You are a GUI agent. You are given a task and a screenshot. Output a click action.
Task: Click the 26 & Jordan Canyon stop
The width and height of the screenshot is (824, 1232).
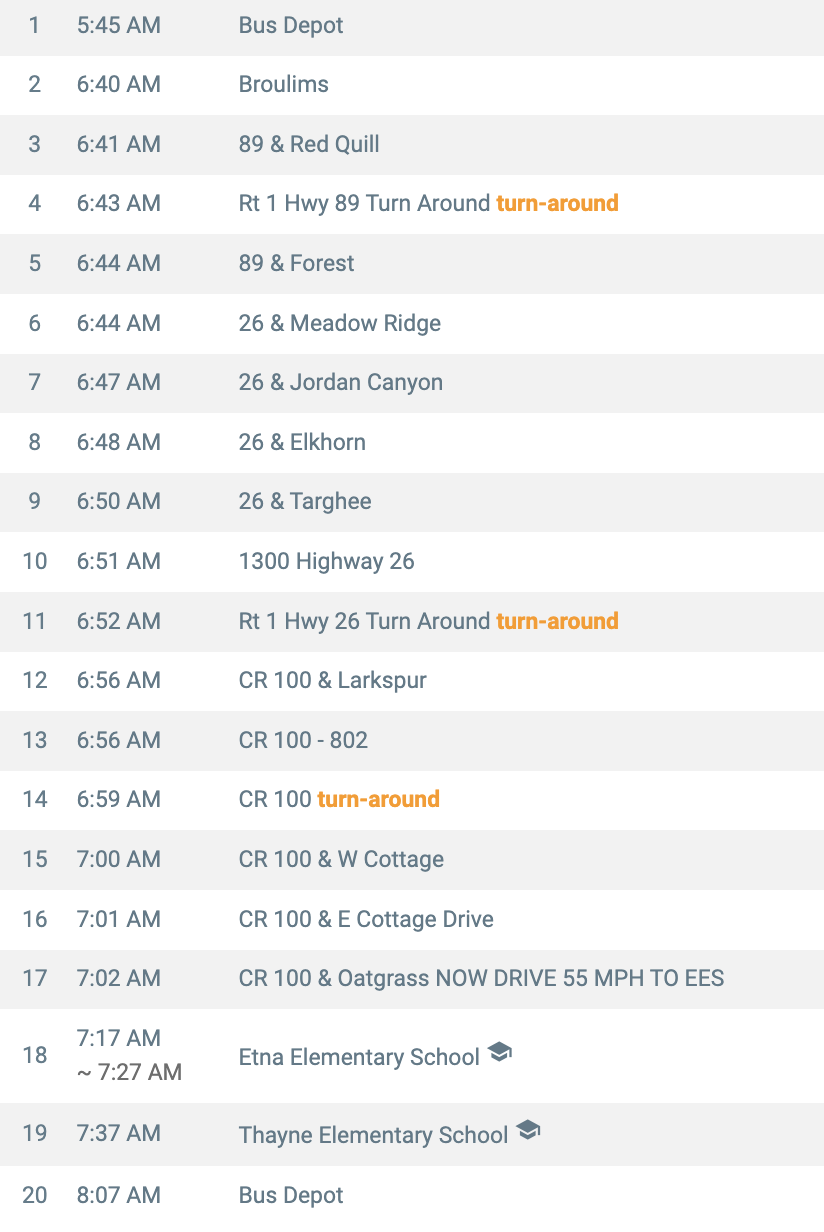tap(340, 382)
